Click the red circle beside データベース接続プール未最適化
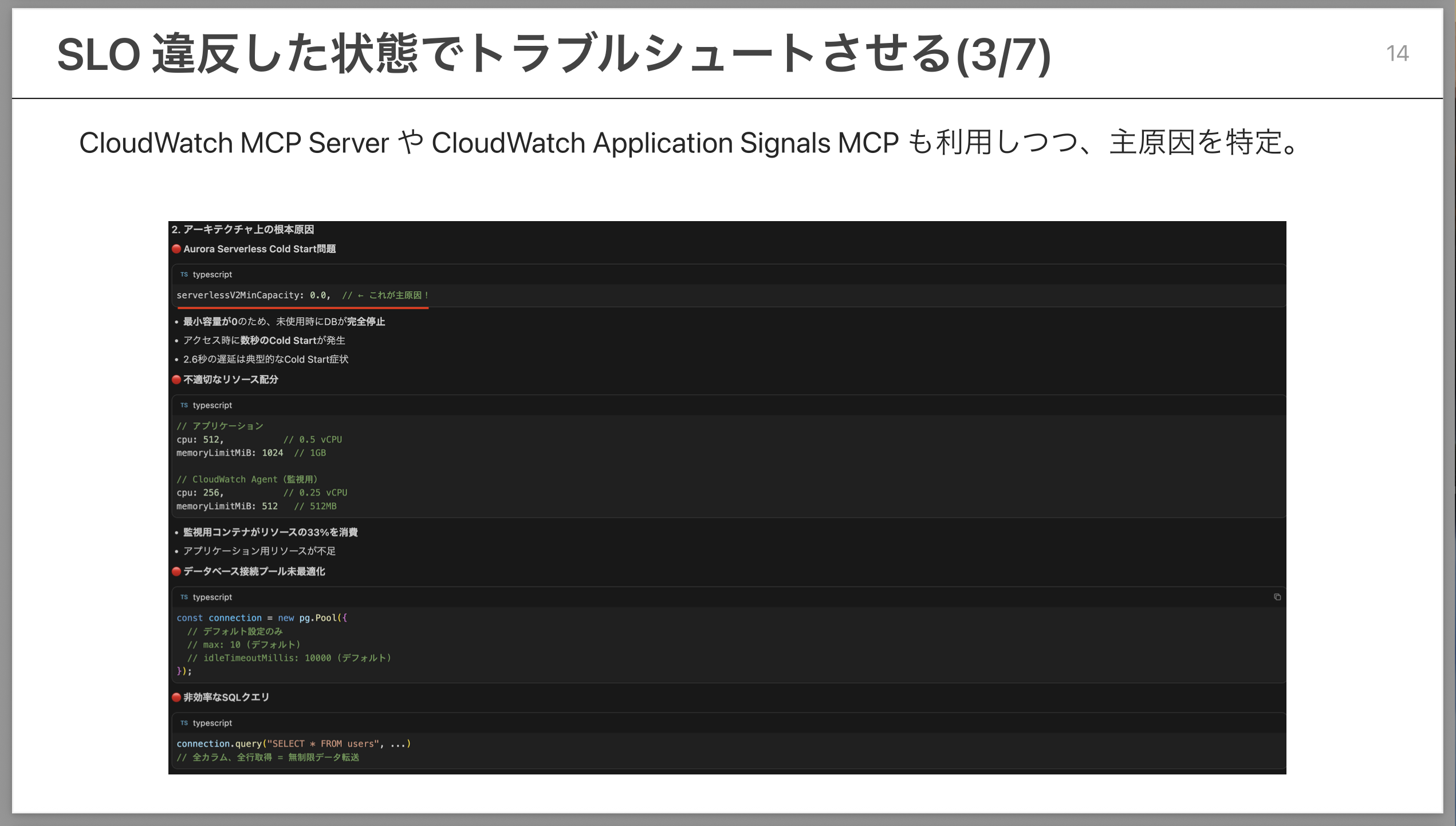 pos(176,571)
